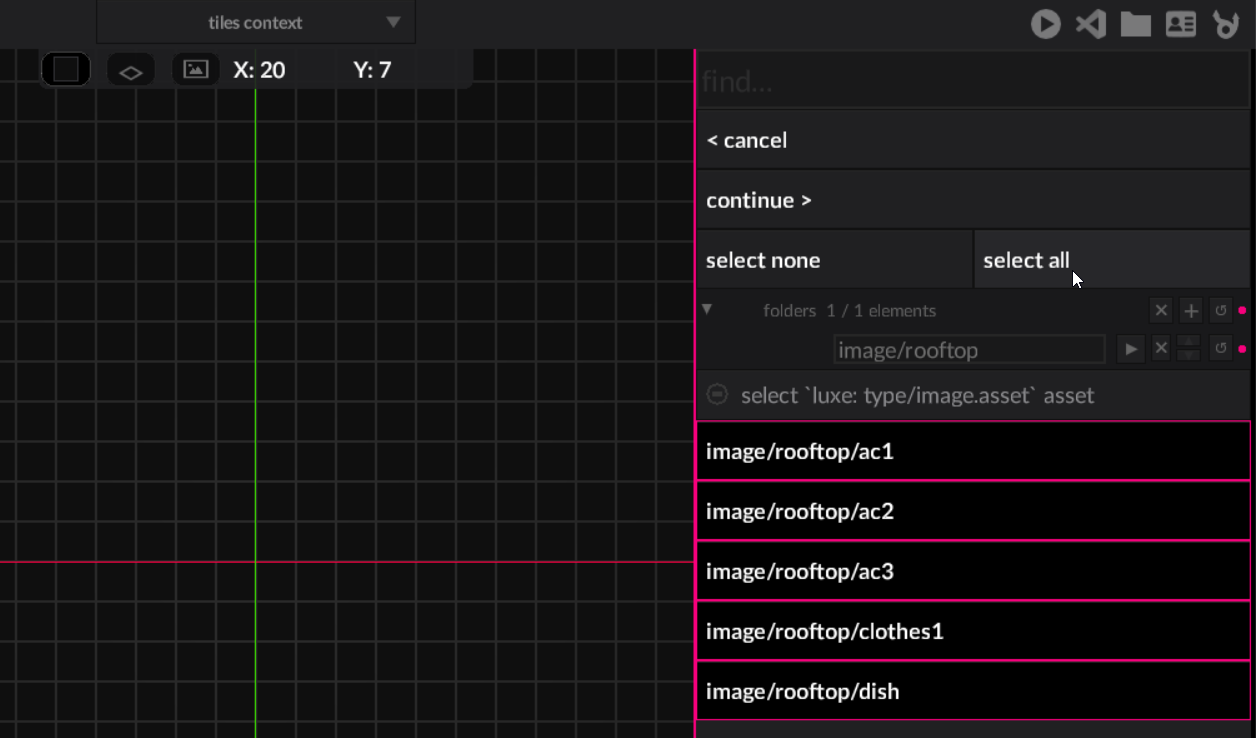
Task: Open the project folder icon
Action: 1136,24
